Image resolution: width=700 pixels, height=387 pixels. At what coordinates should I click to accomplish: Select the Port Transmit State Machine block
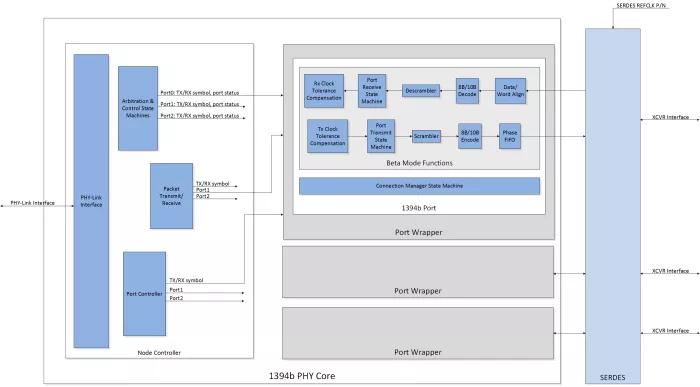[x=381, y=136]
